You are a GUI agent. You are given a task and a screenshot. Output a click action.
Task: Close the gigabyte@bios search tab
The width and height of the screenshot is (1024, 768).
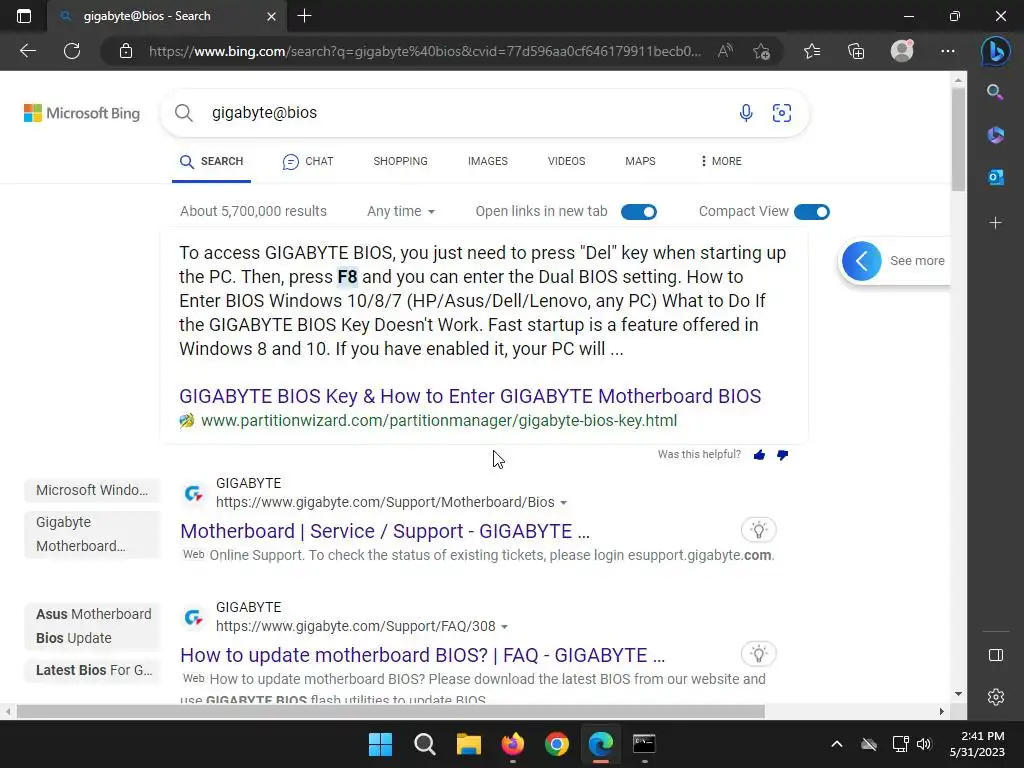tap(272, 16)
